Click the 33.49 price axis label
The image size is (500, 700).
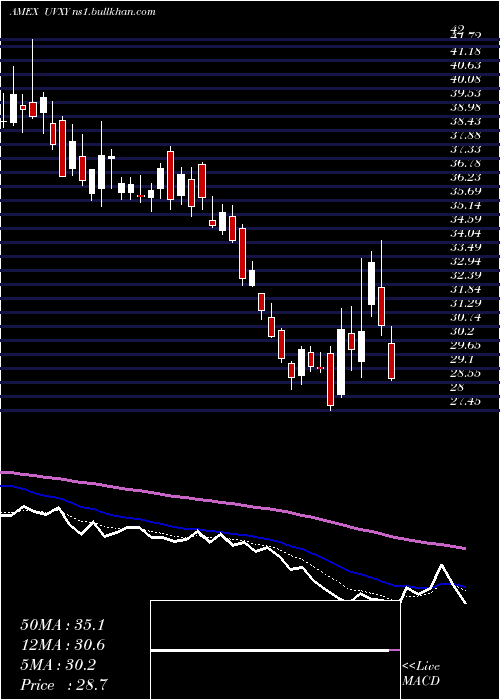point(467,247)
